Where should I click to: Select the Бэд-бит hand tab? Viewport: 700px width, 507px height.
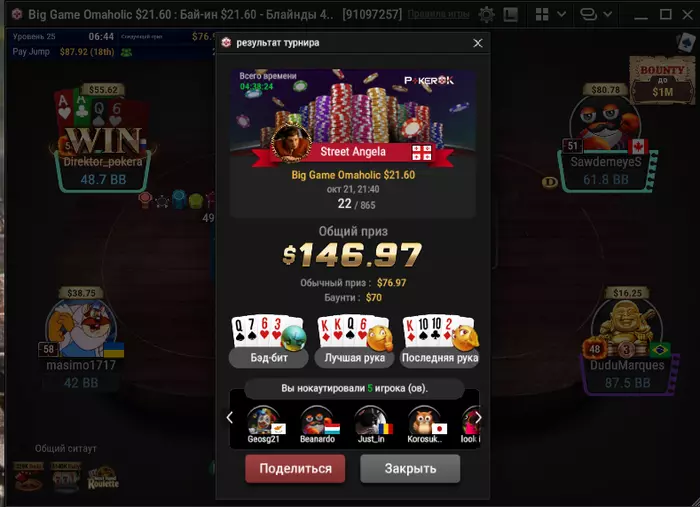click(x=269, y=358)
